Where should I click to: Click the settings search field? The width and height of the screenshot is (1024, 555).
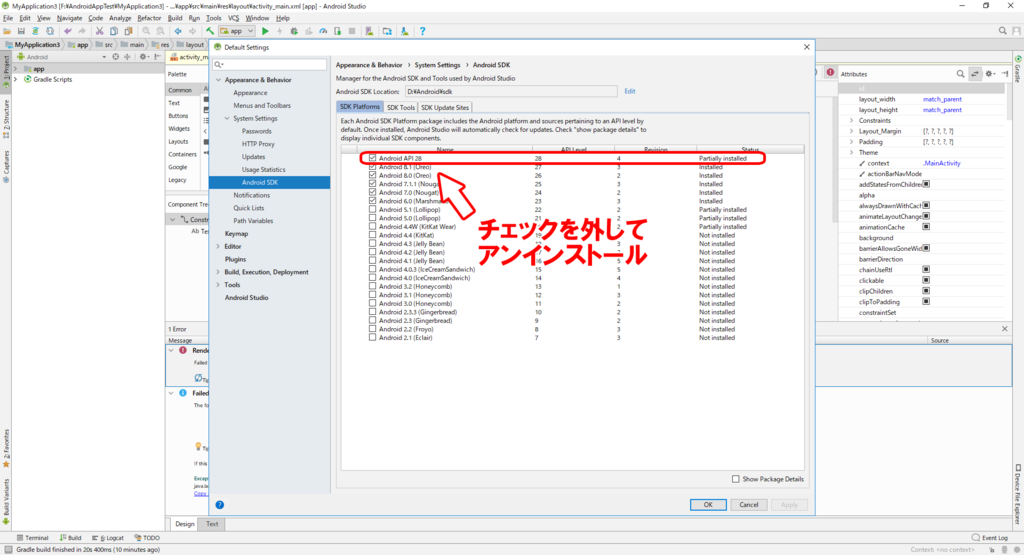tap(270, 64)
